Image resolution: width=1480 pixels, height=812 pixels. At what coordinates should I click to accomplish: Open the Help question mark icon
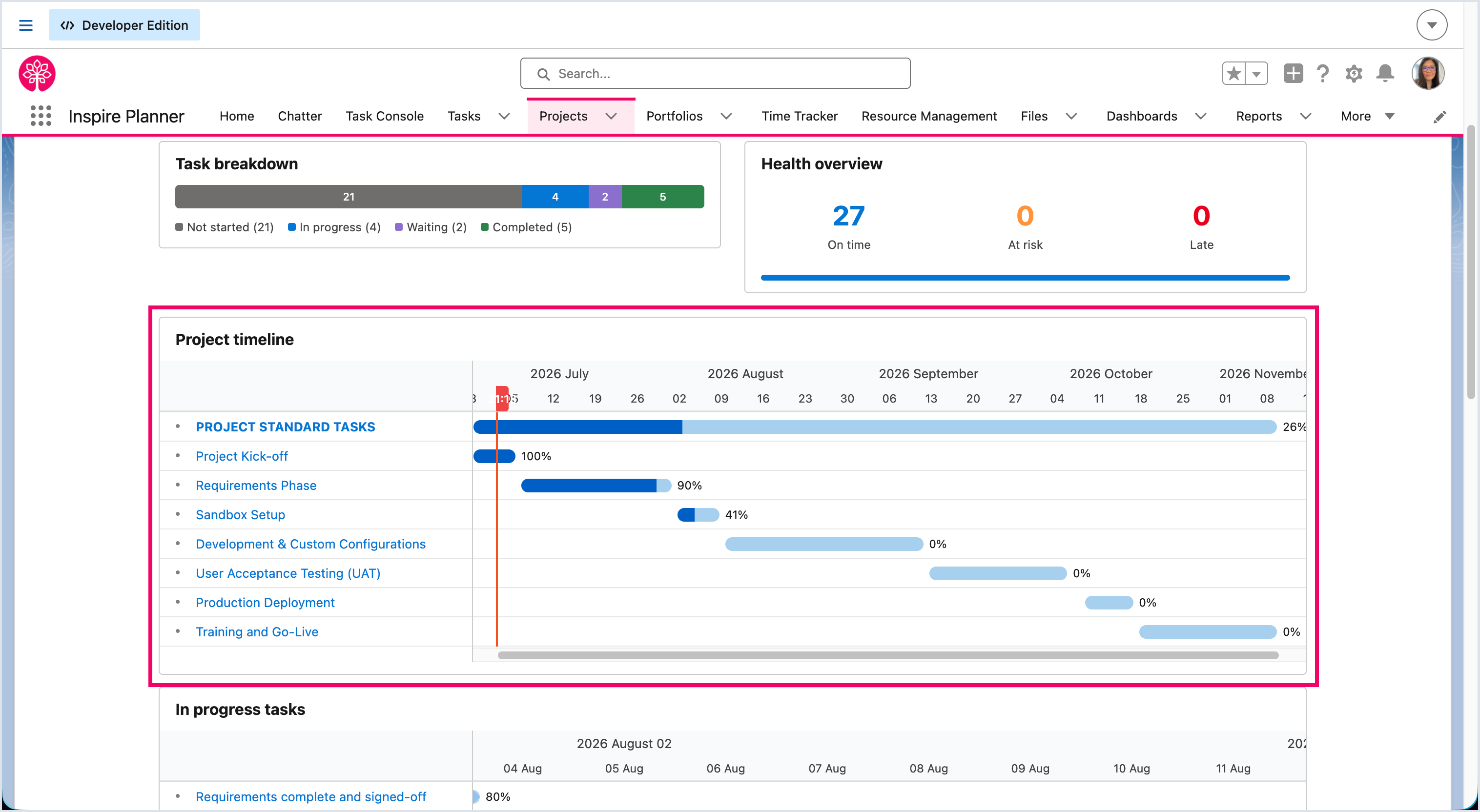pyautogui.click(x=1323, y=74)
